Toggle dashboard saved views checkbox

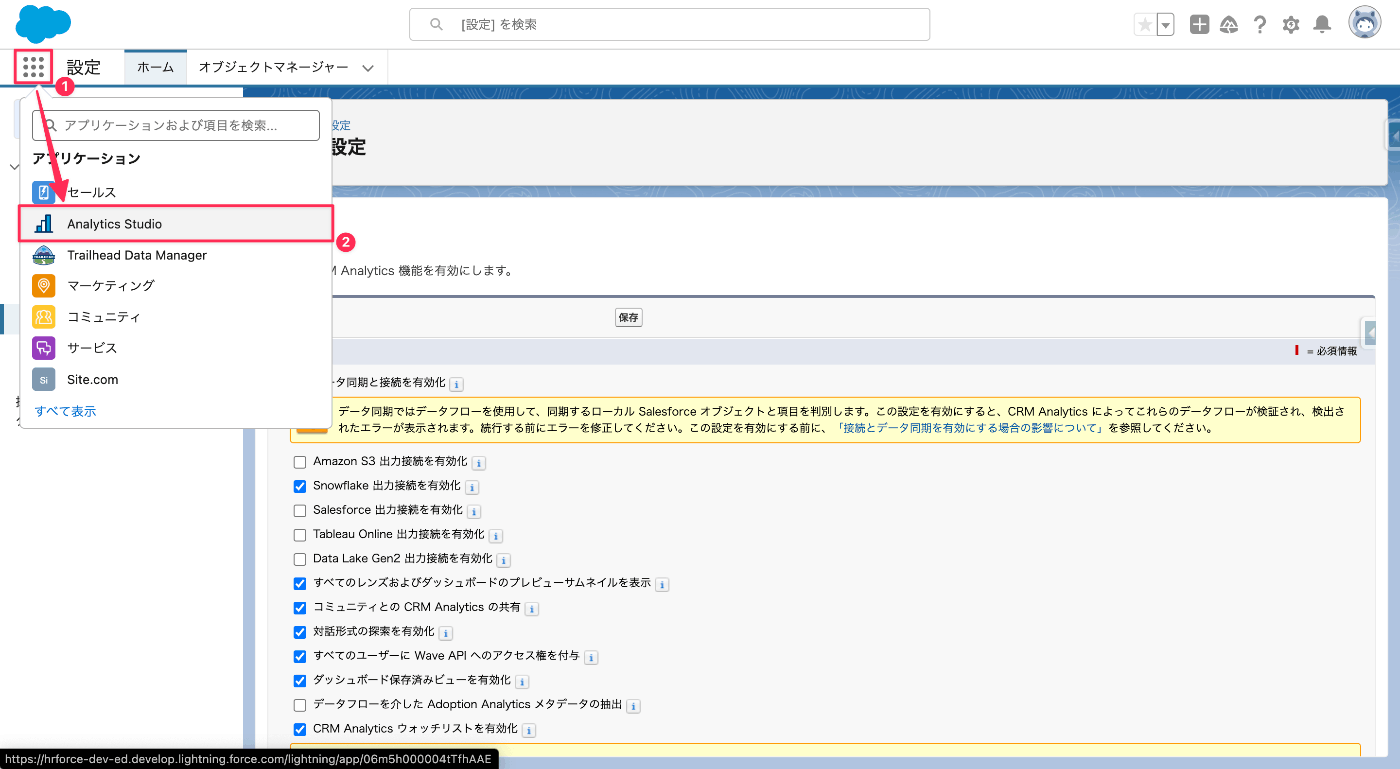[x=300, y=681]
